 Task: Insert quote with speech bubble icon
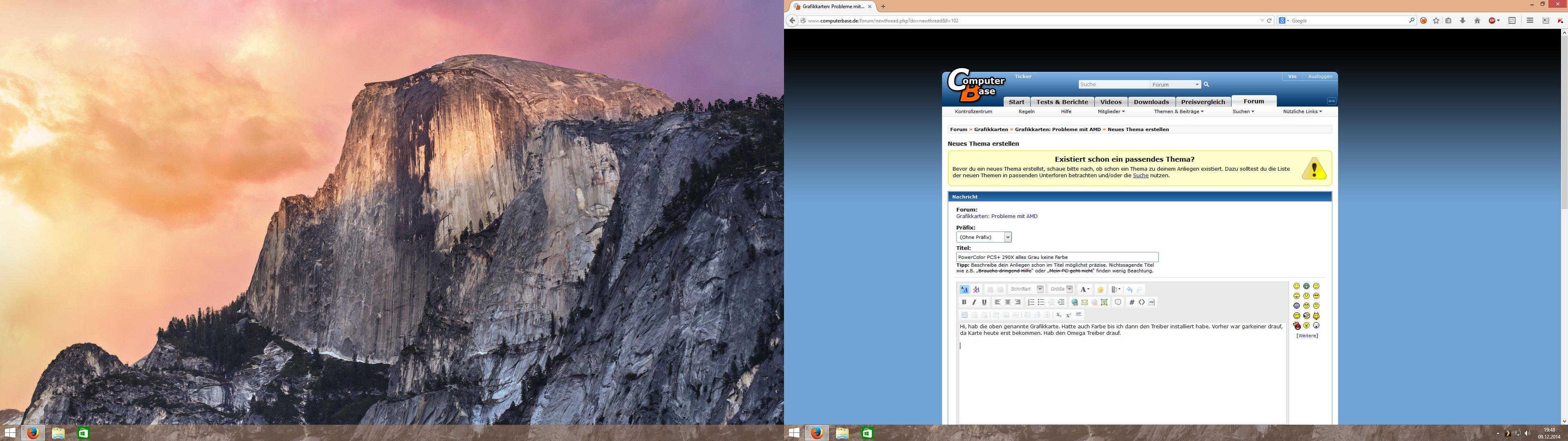(1118, 302)
